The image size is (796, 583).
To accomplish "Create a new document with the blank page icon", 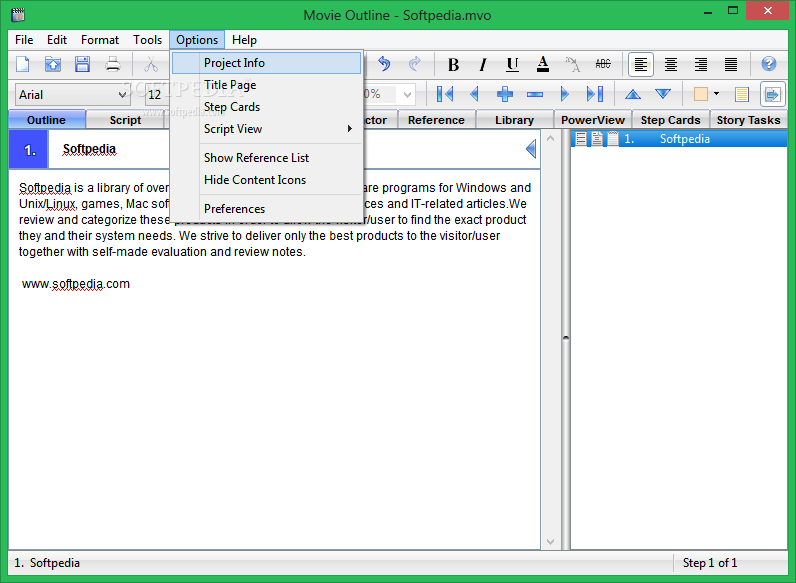I will tap(23, 64).
